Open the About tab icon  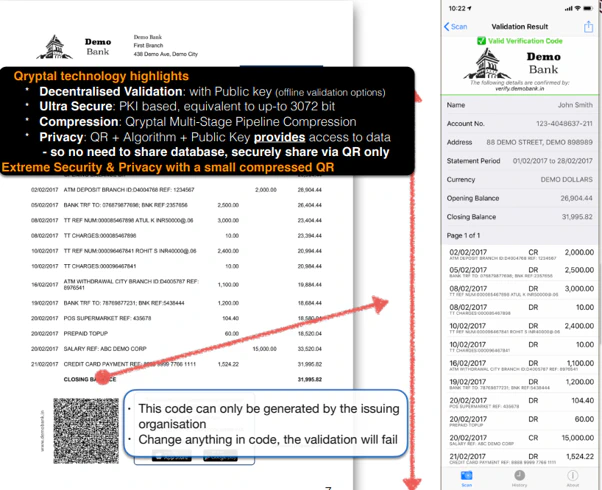click(x=573, y=478)
